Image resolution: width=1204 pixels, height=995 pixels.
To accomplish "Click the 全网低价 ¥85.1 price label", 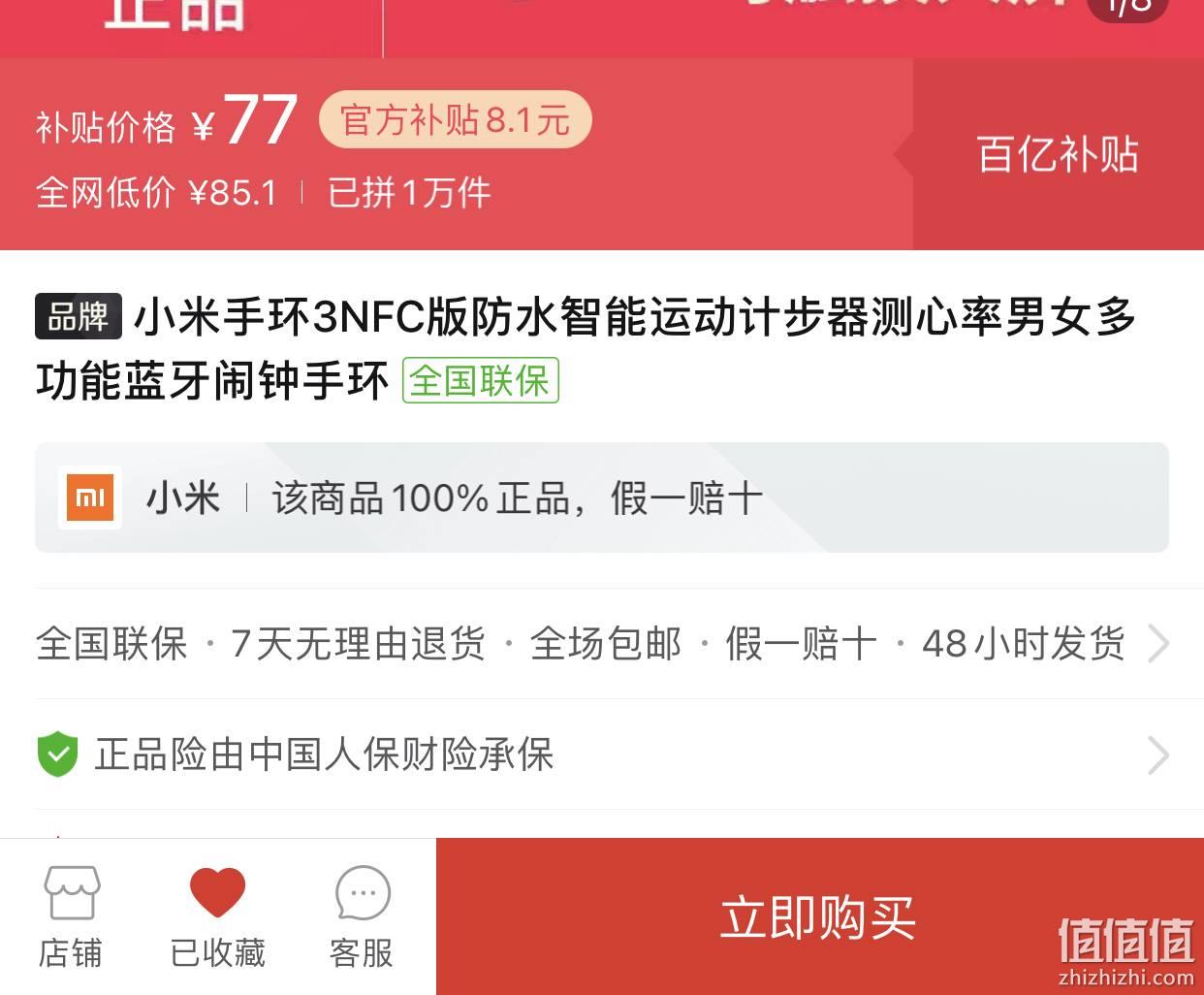I will pos(156,193).
